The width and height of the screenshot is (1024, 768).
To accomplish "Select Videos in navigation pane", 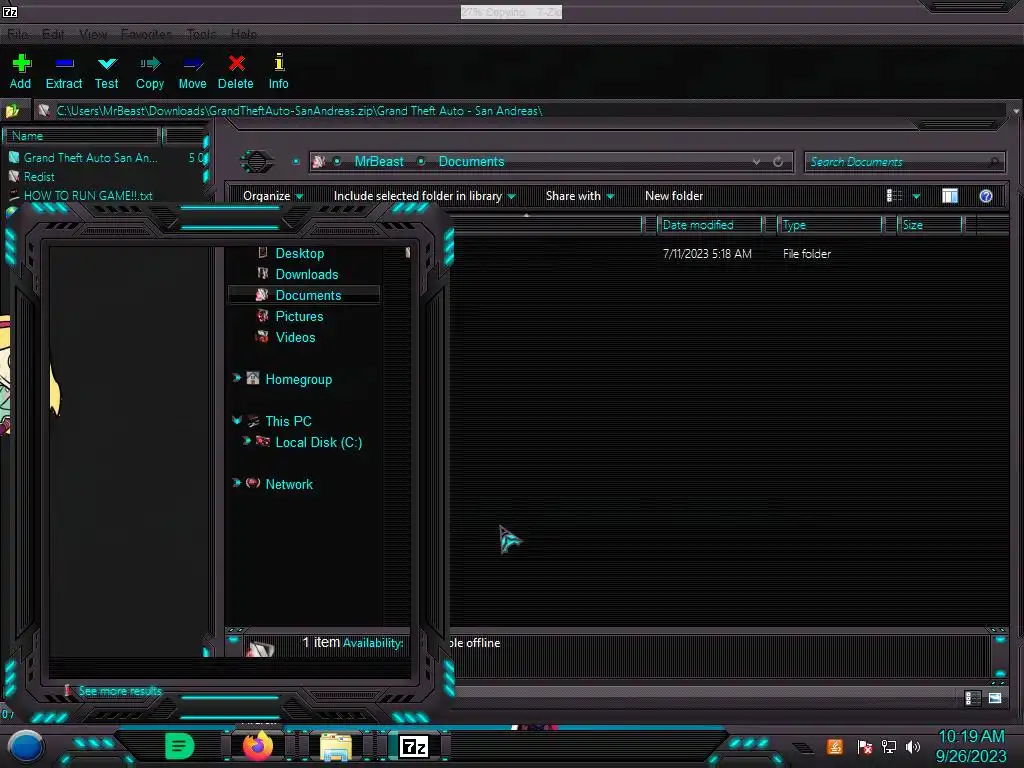I will click(295, 337).
